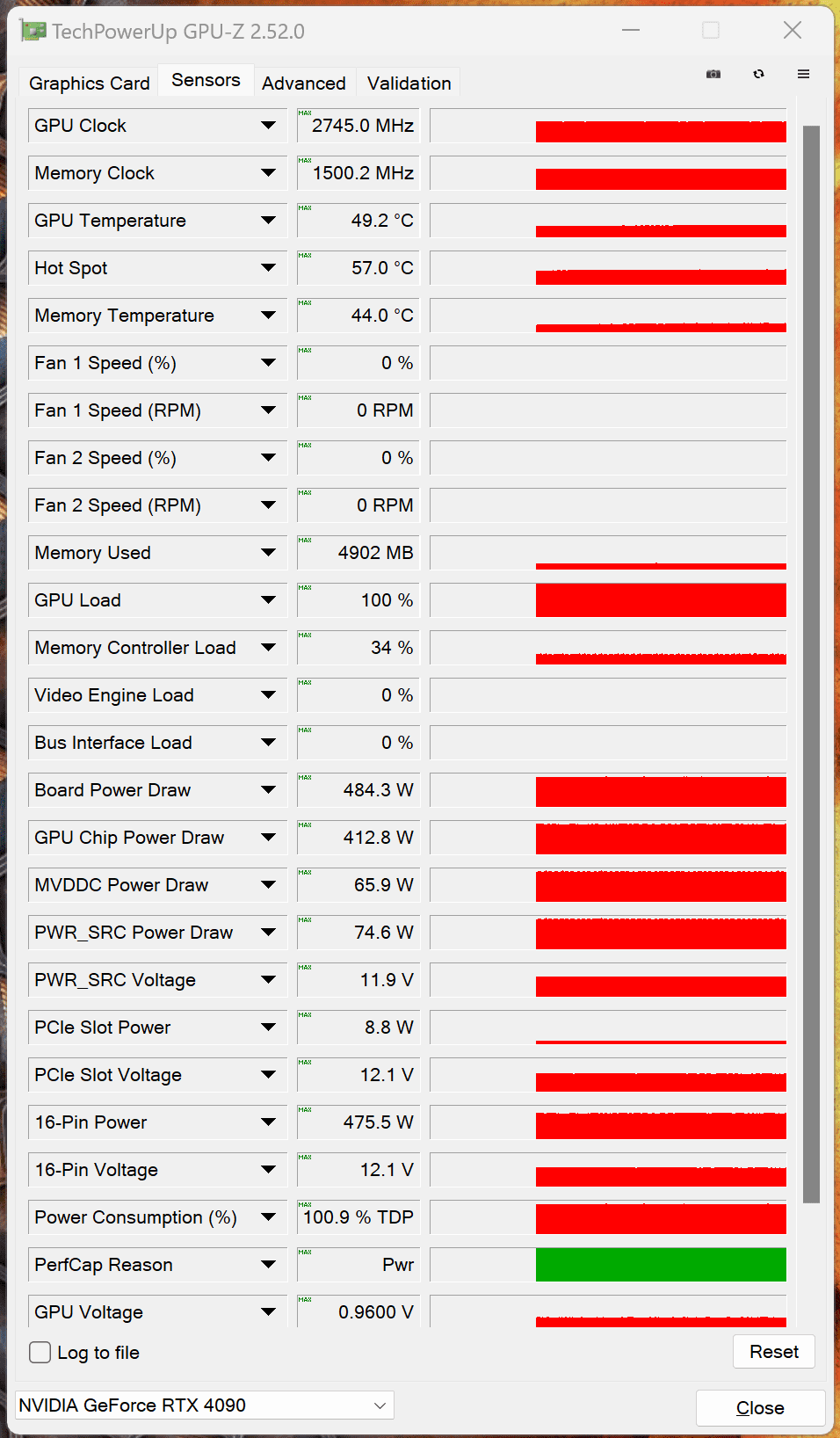Switch to the Graphics Card tab
Image resolution: width=840 pixels, height=1438 pixels.
coord(89,84)
